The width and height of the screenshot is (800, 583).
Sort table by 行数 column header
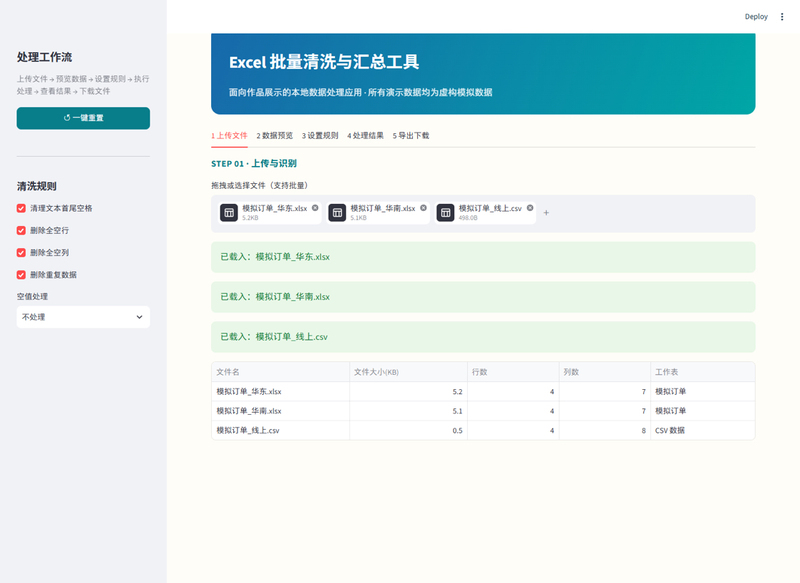513,372
